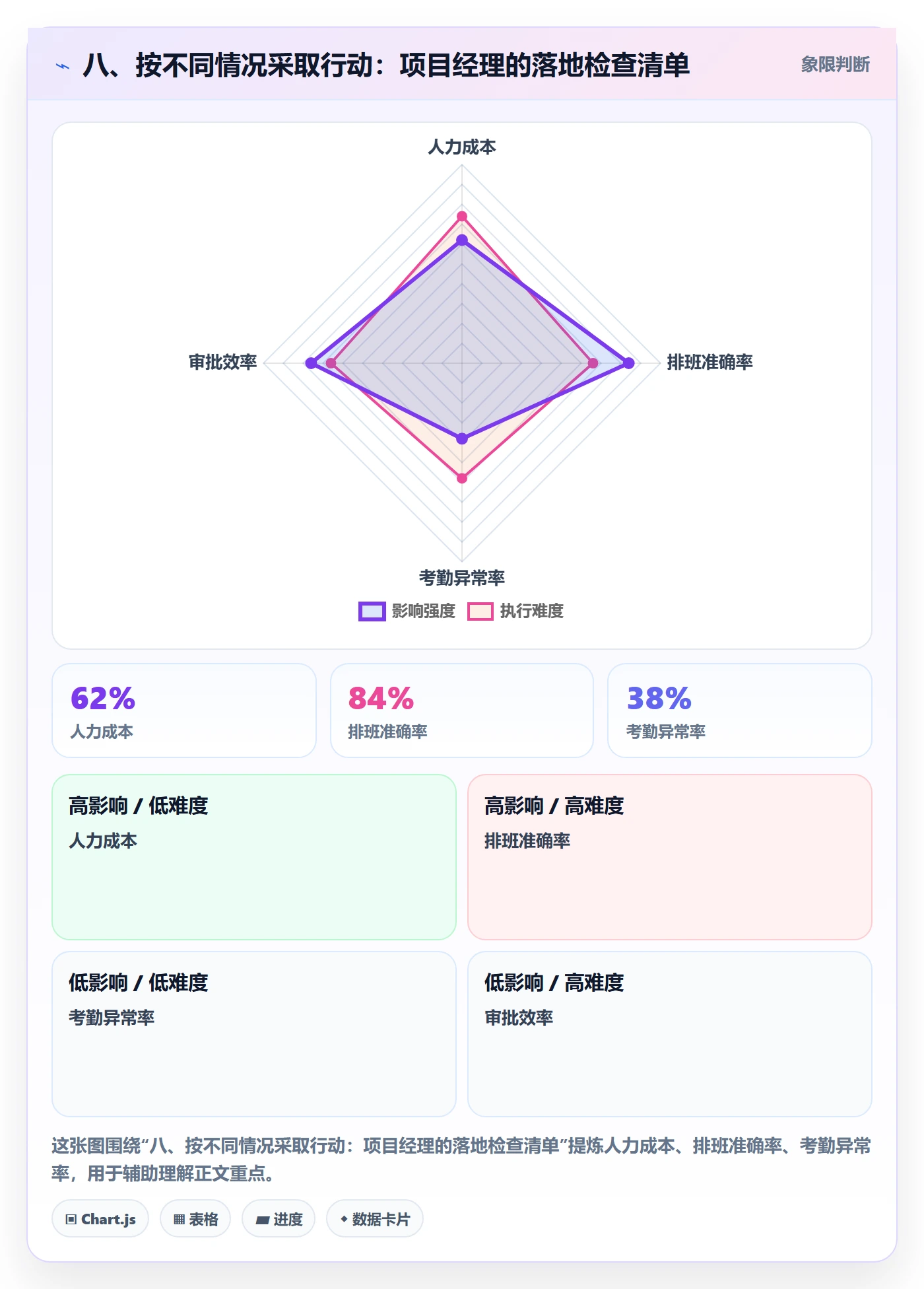Click the 人力成本 radar axis label
Viewport: 924px width, 1289px height.
pos(462,147)
